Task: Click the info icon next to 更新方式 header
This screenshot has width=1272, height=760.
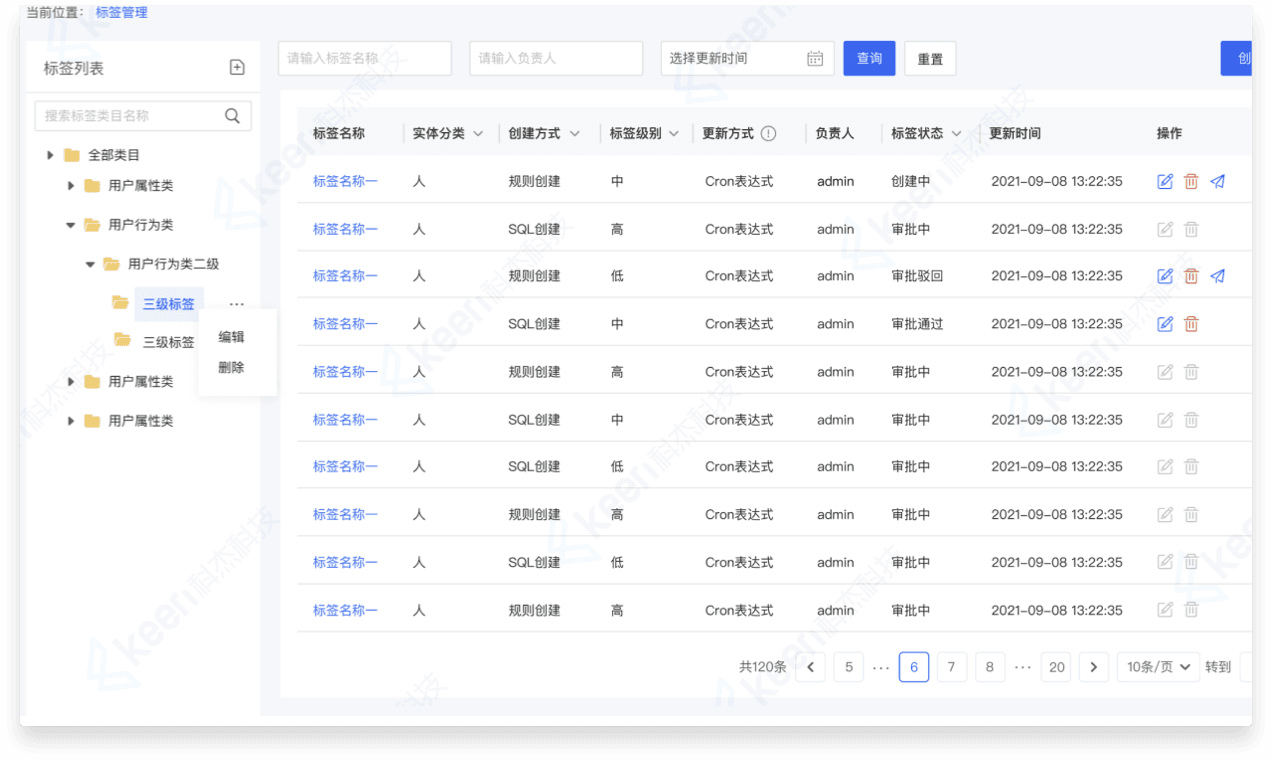Action: 768,133
